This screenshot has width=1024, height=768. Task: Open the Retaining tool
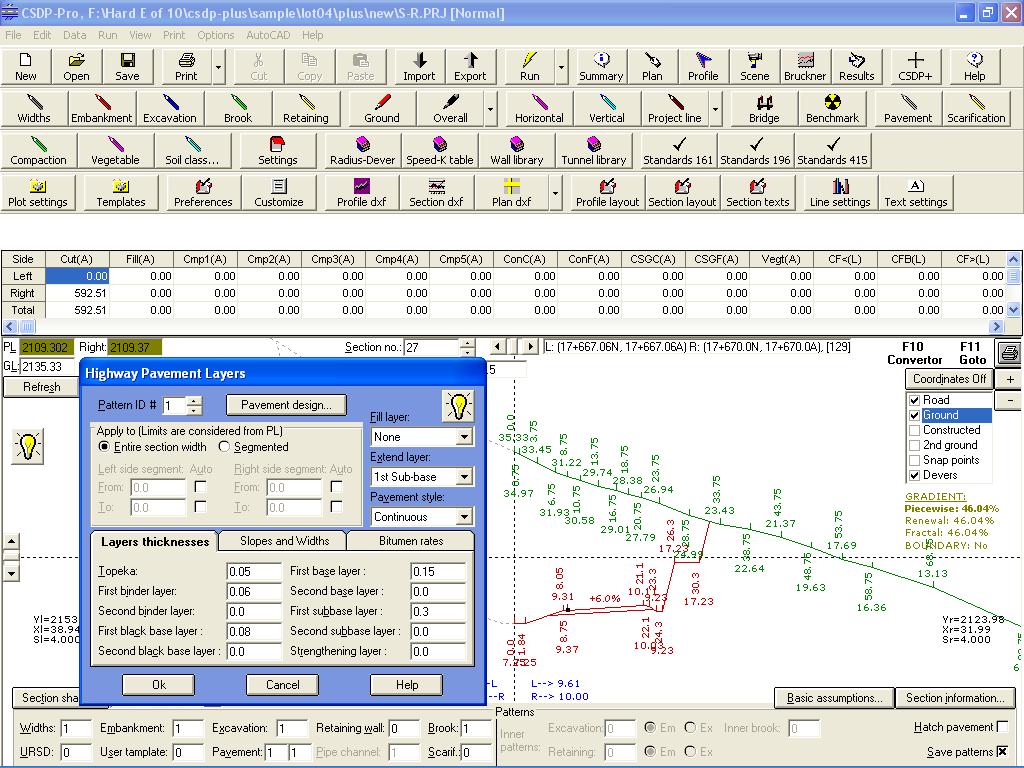click(x=306, y=108)
